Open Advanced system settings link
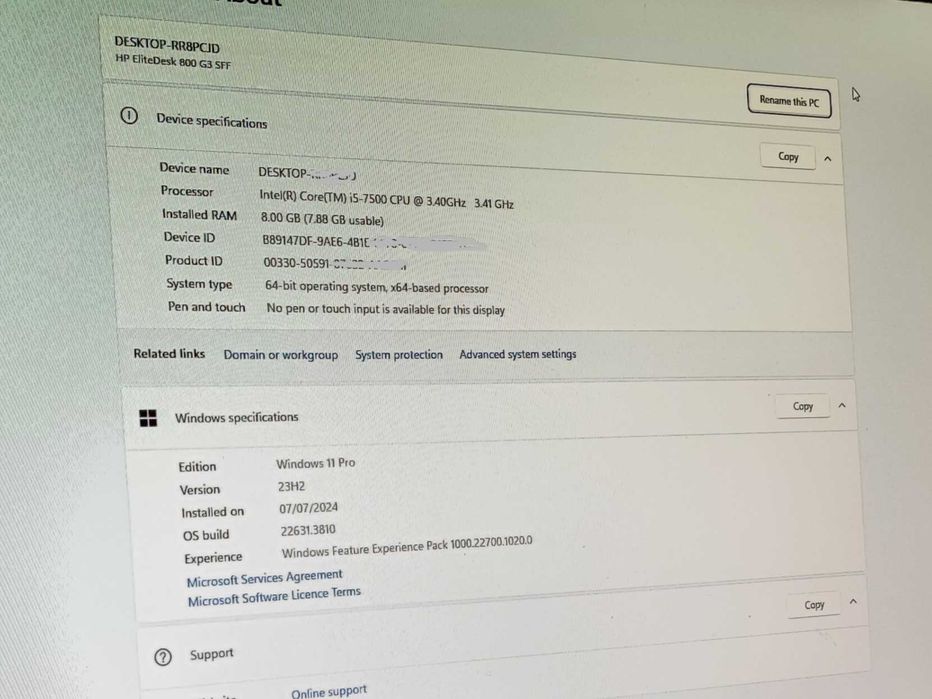Image resolution: width=932 pixels, height=699 pixels. click(x=518, y=354)
